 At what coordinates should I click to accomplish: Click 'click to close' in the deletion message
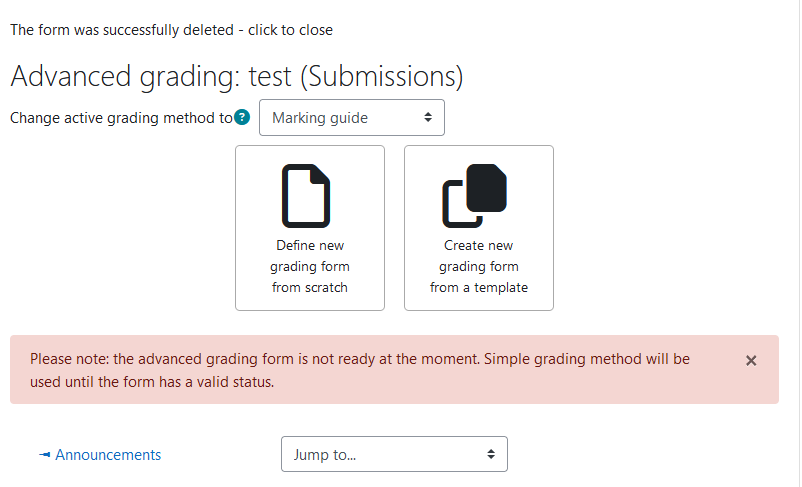(x=291, y=30)
